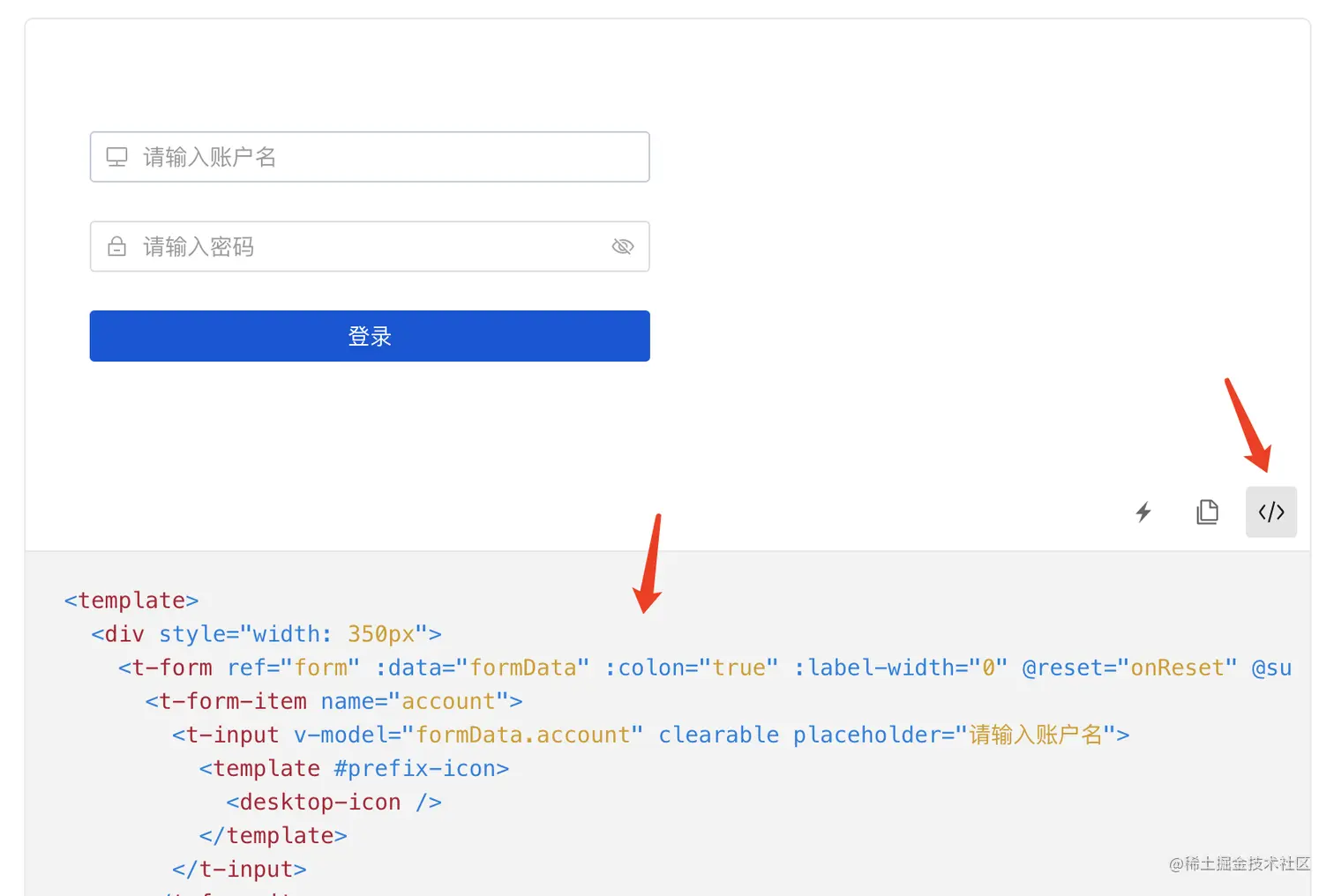The width and height of the screenshot is (1334, 896).
Task: Click the t-input v-model="formData.account" line
Action: tap(651, 735)
